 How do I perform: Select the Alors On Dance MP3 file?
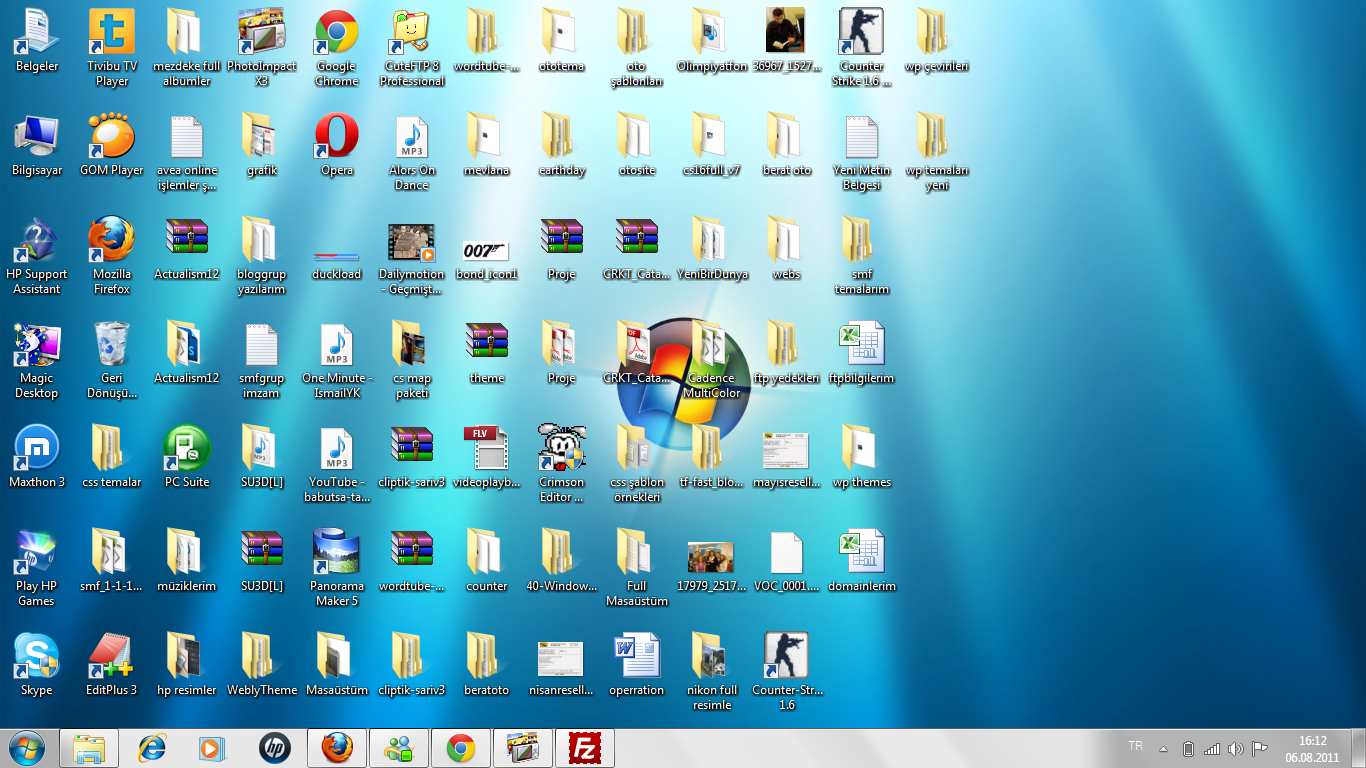coord(412,151)
